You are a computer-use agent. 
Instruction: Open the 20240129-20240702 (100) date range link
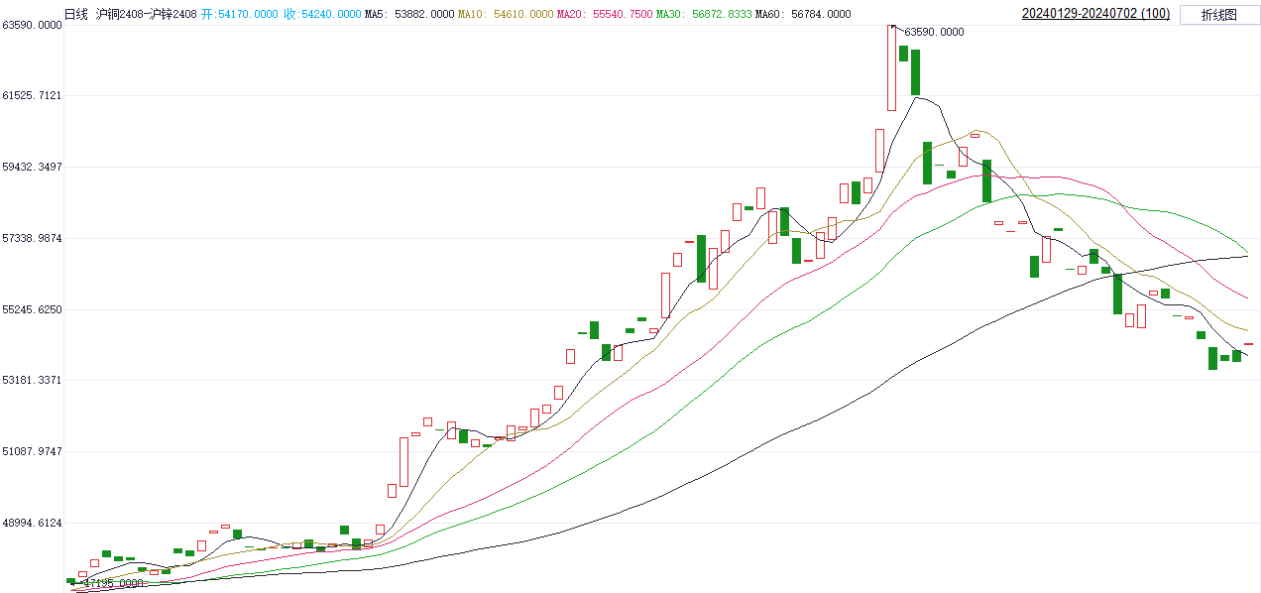click(x=1096, y=14)
